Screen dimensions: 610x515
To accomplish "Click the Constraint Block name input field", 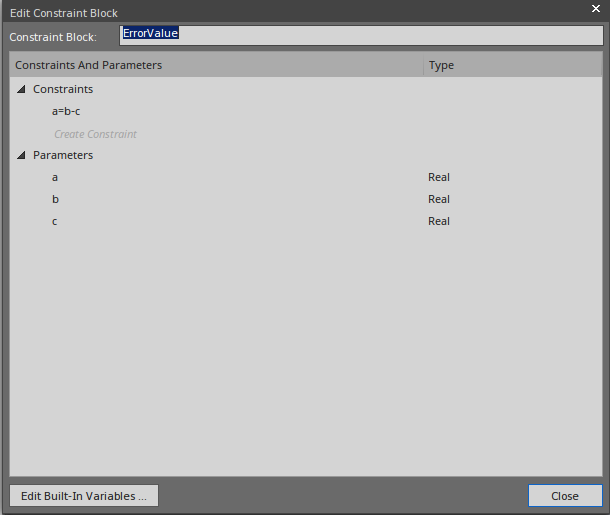I will coord(361,35).
